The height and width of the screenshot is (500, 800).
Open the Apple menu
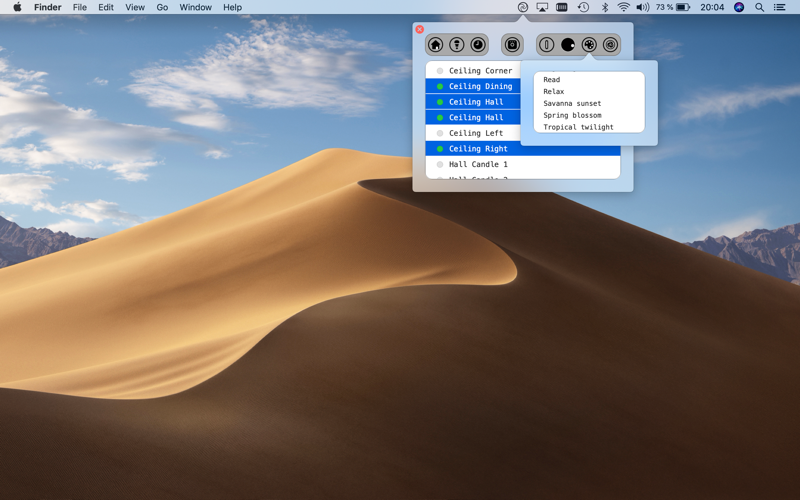click(x=17, y=7)
